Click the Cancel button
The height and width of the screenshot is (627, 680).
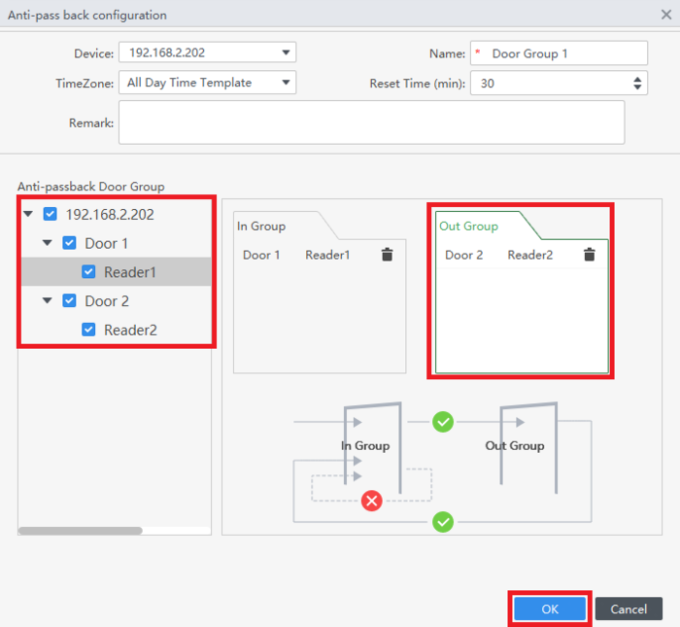tap(628, 609)
